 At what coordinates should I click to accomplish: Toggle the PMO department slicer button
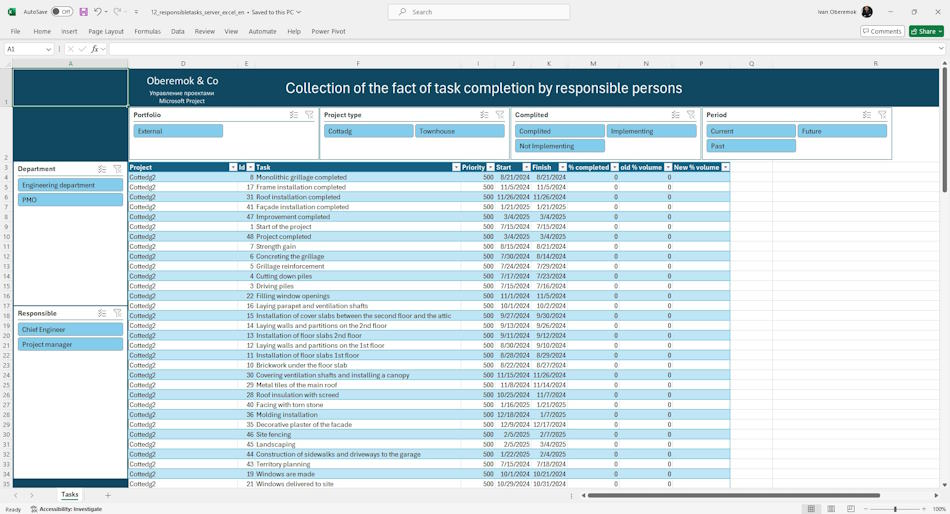70,199
